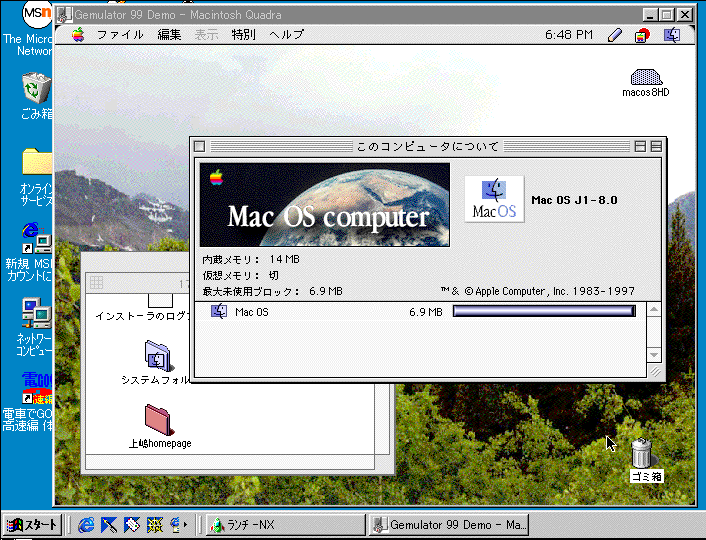Open the 特別 menu

pyautogui.click(x=244, y=35)
